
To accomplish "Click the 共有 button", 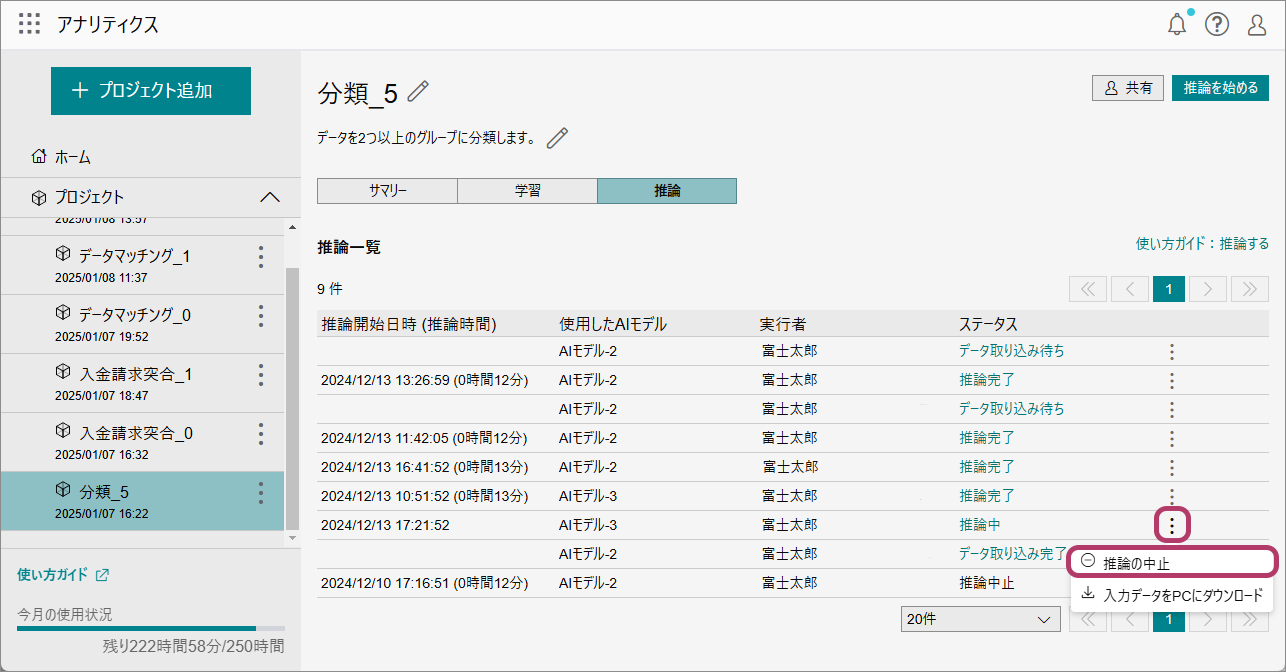I will pyautogui.click(x=1128, y=88).
